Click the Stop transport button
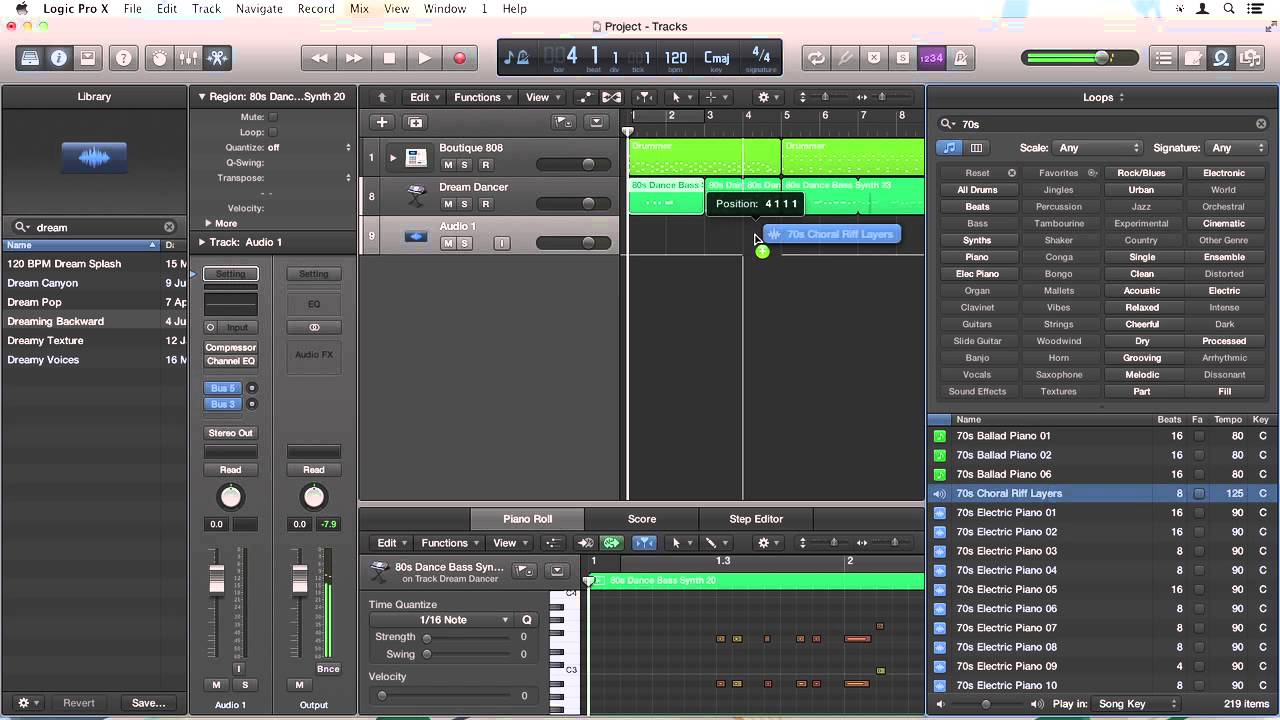 pos(389,58)
